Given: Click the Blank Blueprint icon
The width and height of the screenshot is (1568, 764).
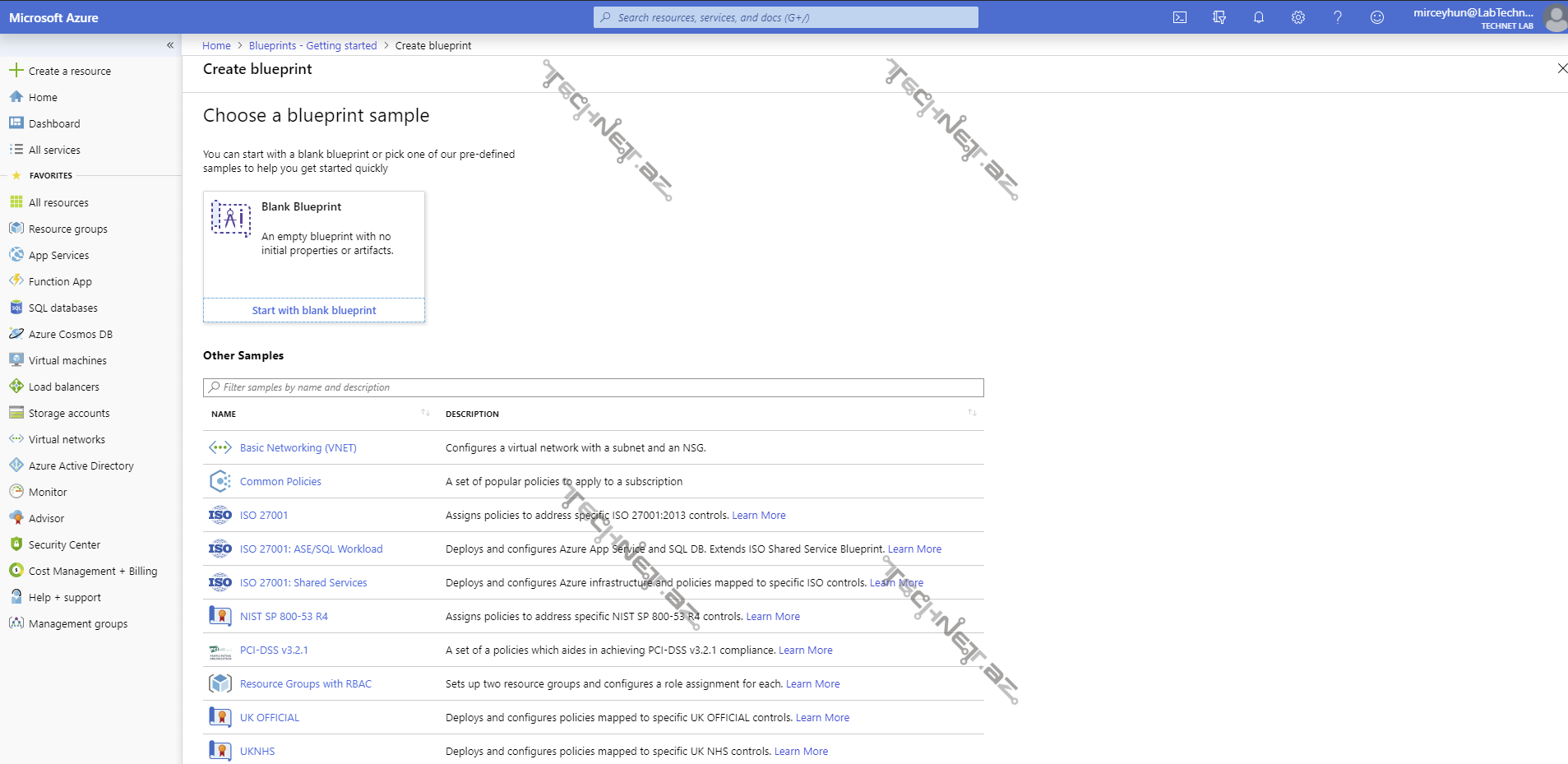Looking at the screenshot, I should [x=231, y=219].
